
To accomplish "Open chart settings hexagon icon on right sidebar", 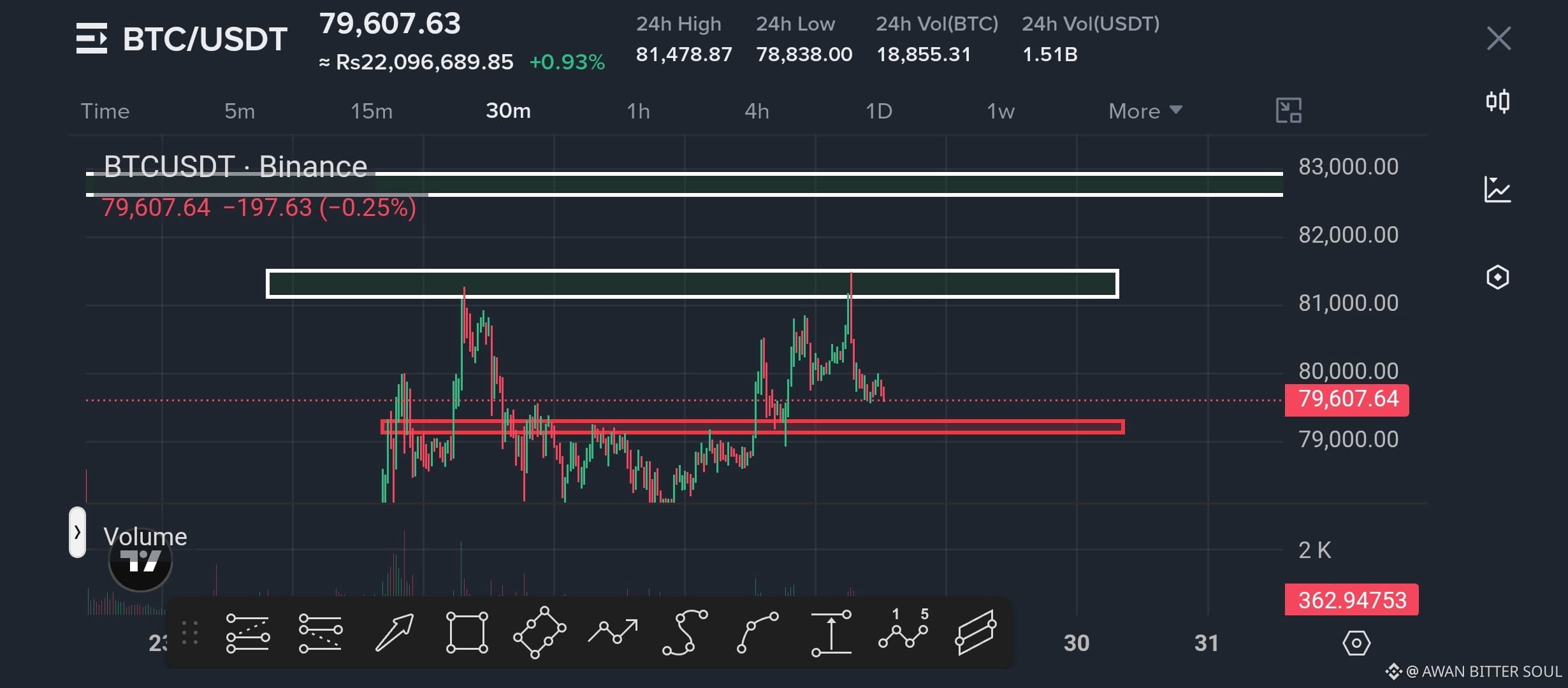I will pyautogui.click(x=1497, y=277).
